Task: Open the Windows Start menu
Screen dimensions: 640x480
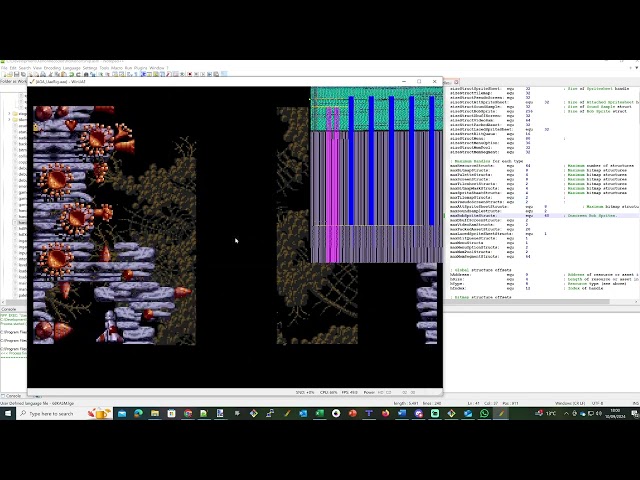Action: 8,413
